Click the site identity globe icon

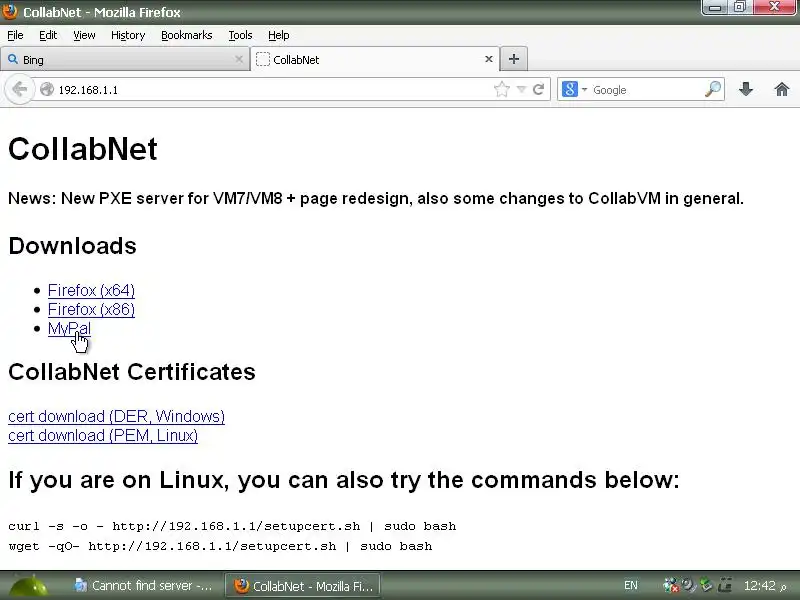tap(47, 89)
